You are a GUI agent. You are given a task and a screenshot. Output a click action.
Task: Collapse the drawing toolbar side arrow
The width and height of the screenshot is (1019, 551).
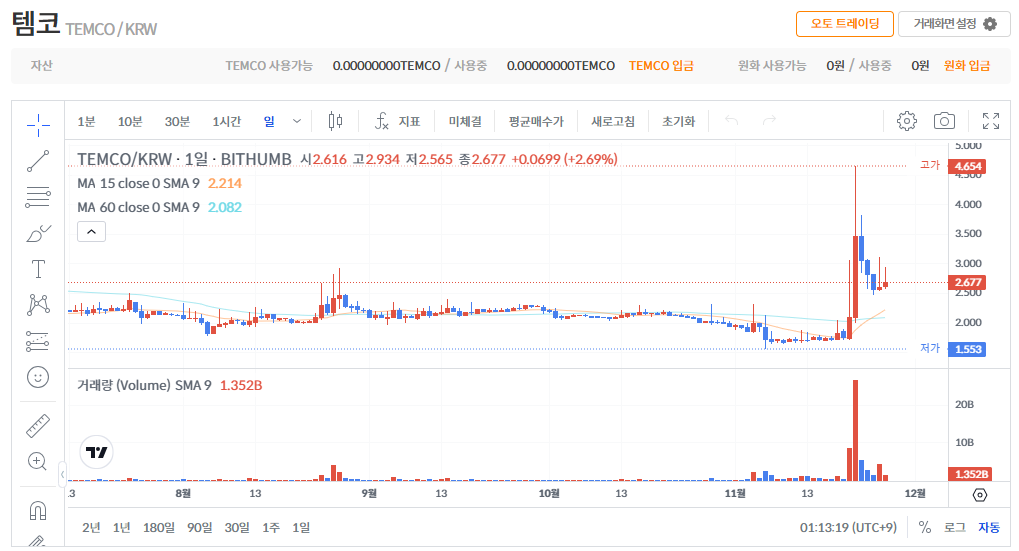[62, 474]
